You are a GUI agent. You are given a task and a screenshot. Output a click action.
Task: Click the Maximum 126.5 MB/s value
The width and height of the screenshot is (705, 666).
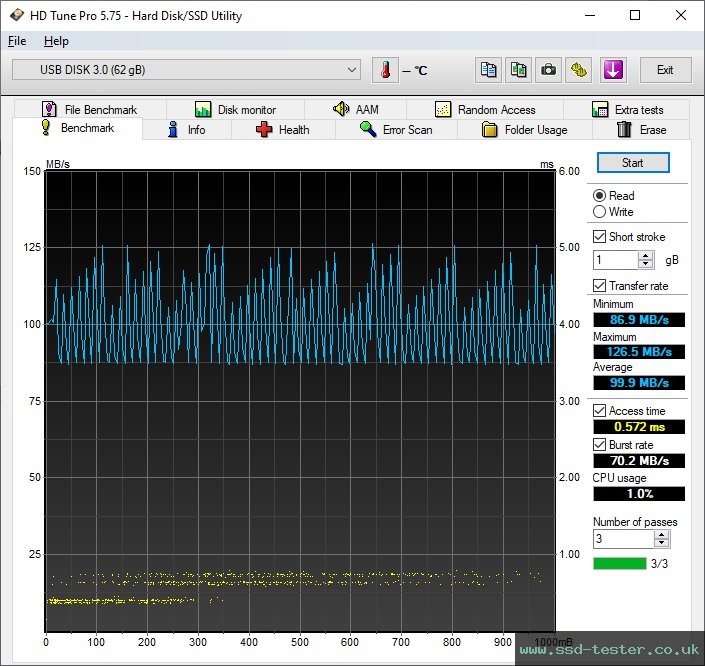[x=639, y=351]
